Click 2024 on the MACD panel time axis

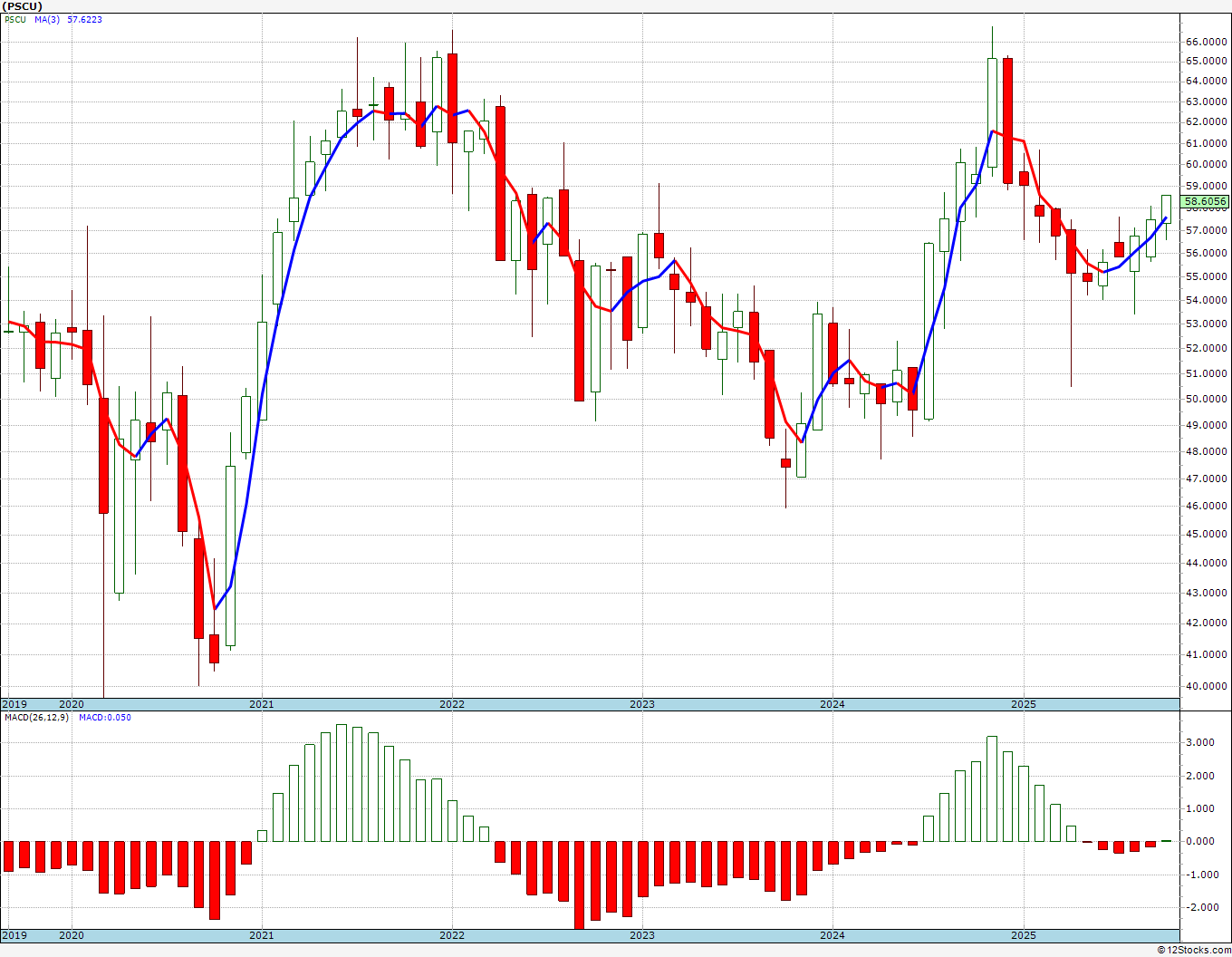click(x=833, y=935)
